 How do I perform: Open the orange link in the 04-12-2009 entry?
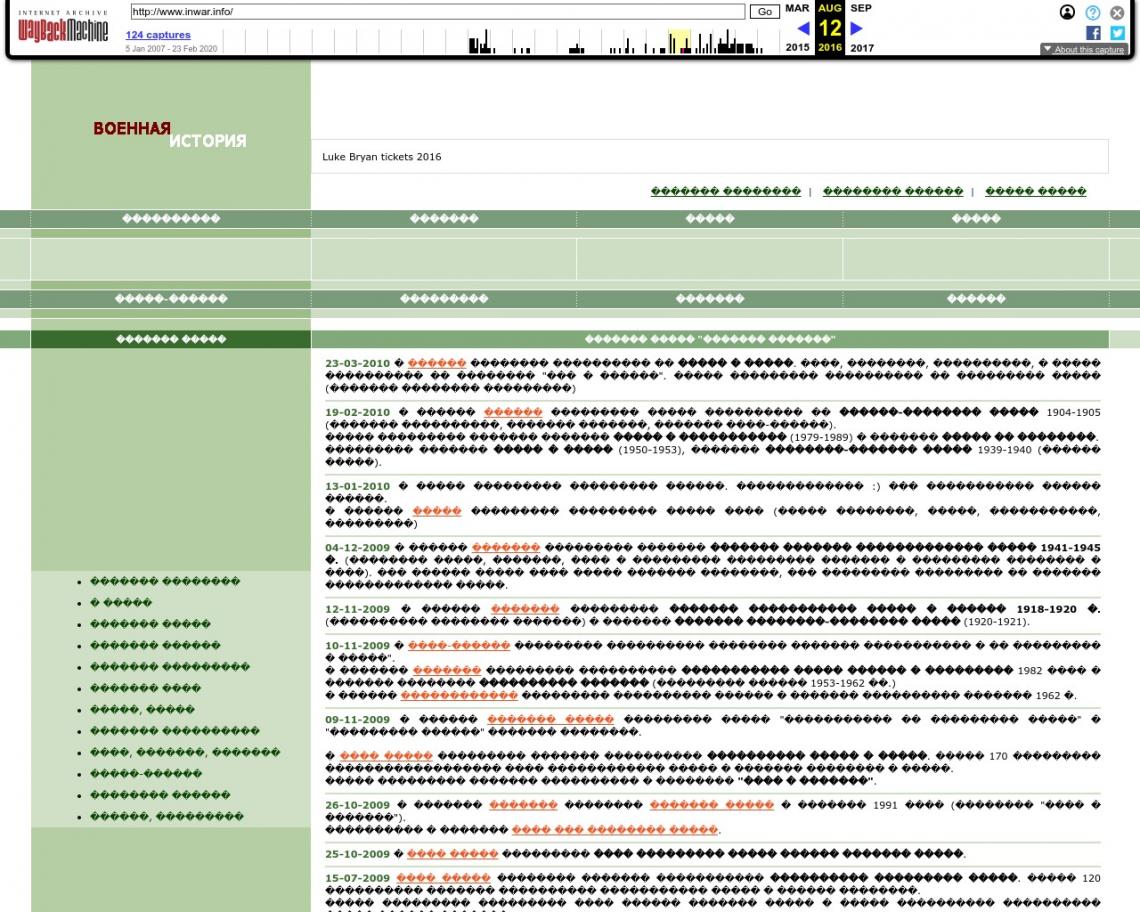coord(506,548)
